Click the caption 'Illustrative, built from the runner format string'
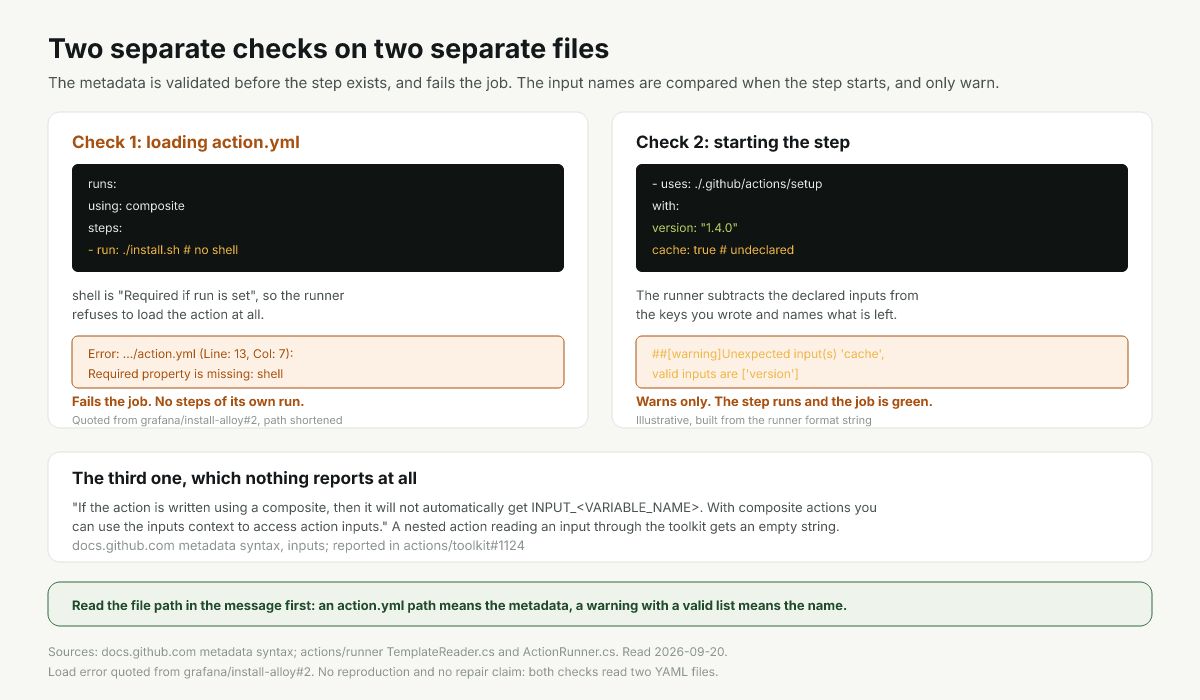The image size is (1200, 700). tap(754, 420)
